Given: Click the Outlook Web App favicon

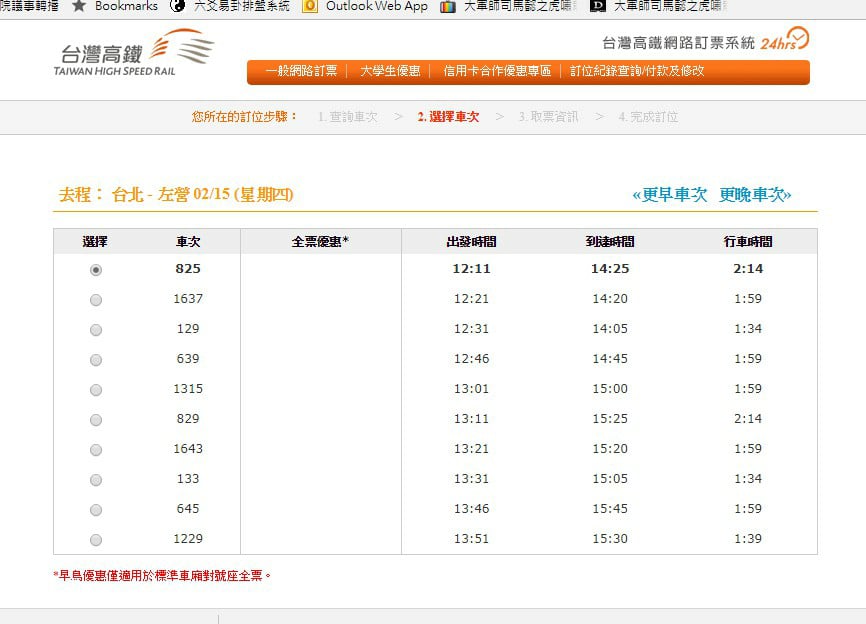Looking at the screenshot, I should point(310,6).
